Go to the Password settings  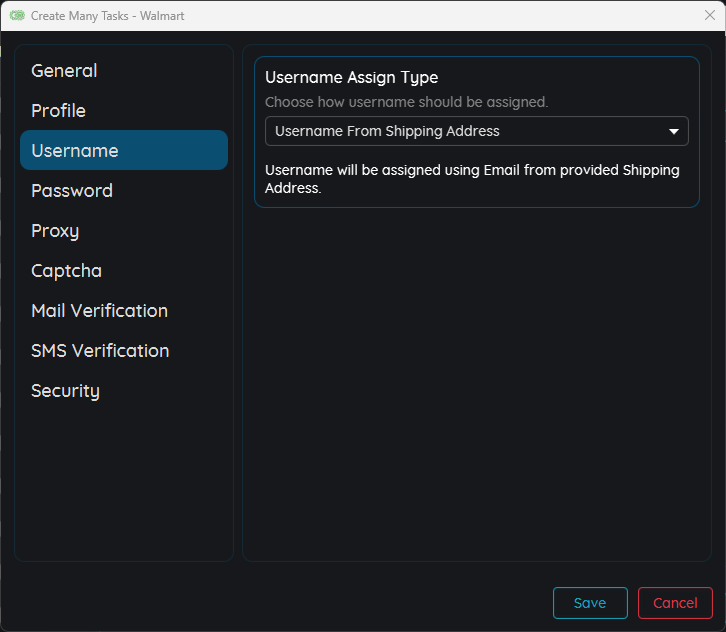(x=72, y=191)
